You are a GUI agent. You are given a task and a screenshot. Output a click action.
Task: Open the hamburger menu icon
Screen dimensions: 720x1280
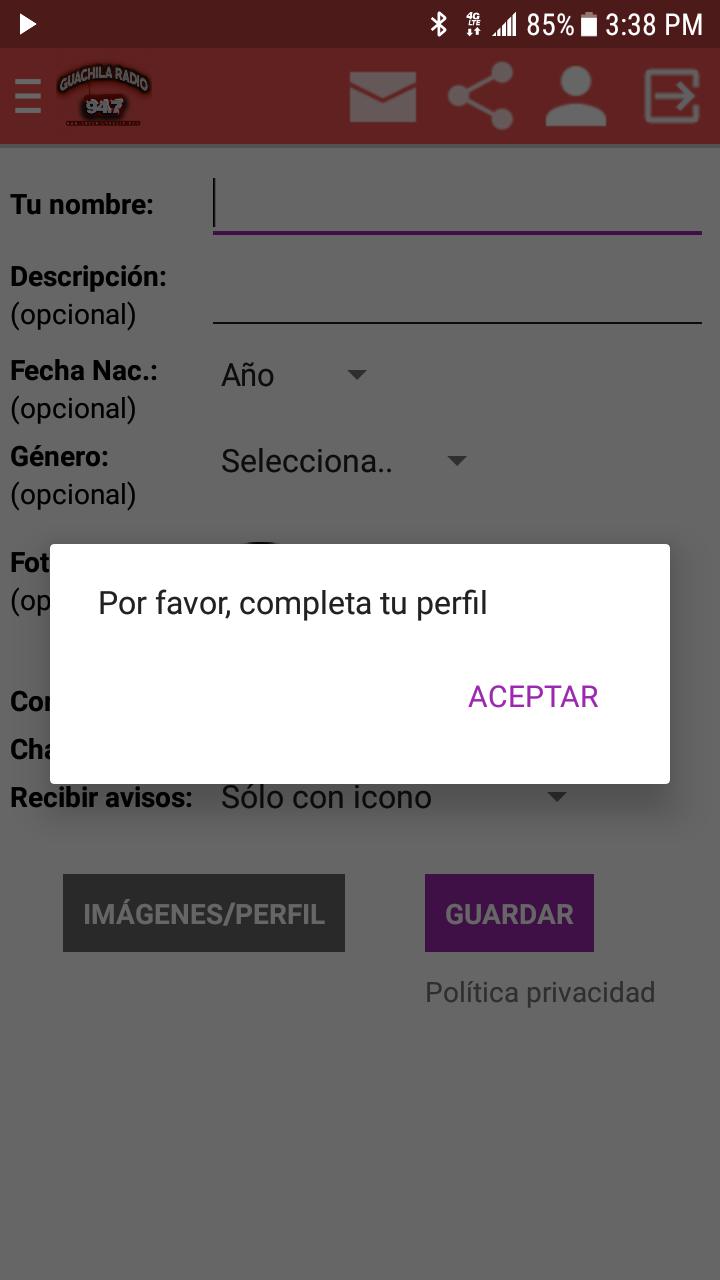coord(28,97)
